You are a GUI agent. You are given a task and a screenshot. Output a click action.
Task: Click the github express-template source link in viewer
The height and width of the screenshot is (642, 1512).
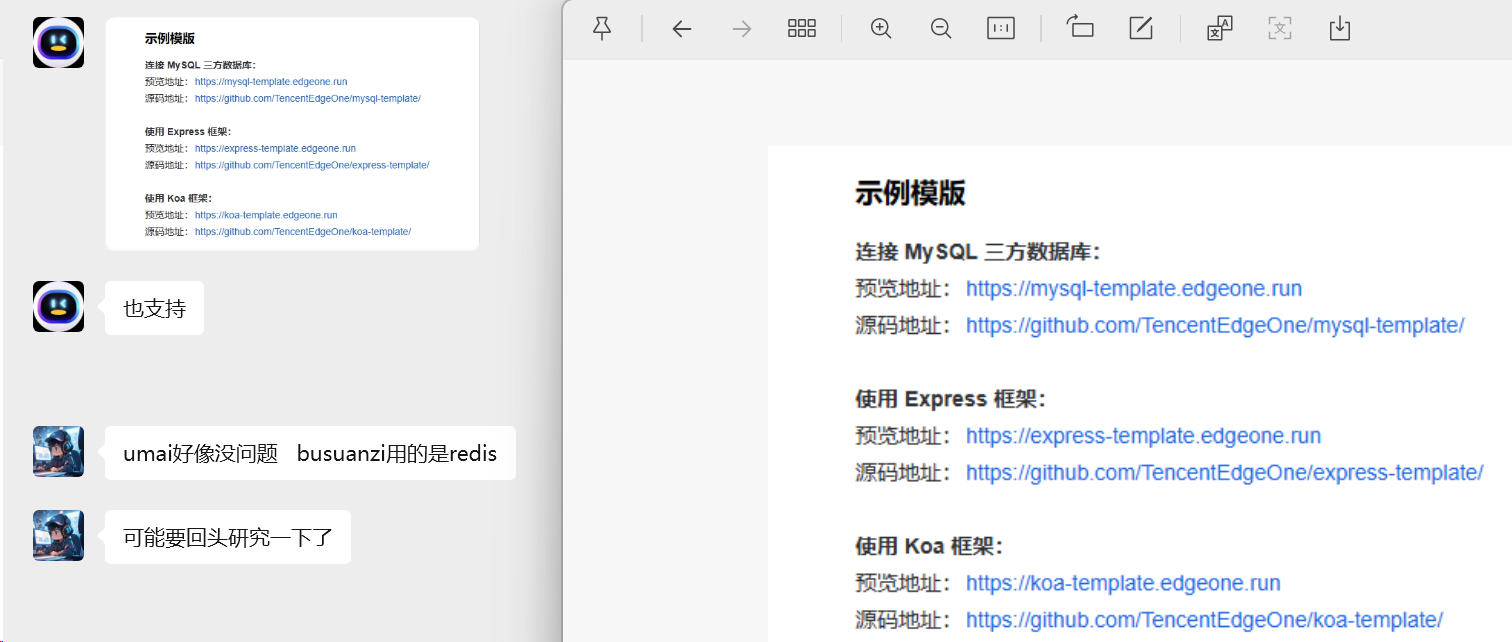(x=1224, y=472)
